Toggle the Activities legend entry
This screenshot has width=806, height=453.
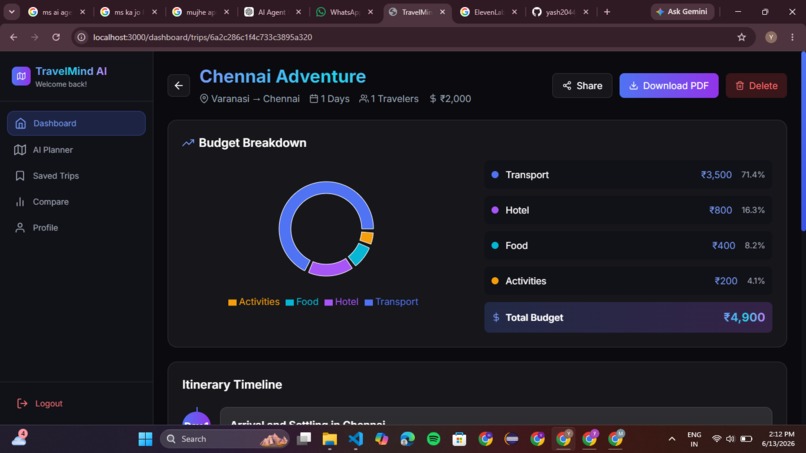[254, 302]
